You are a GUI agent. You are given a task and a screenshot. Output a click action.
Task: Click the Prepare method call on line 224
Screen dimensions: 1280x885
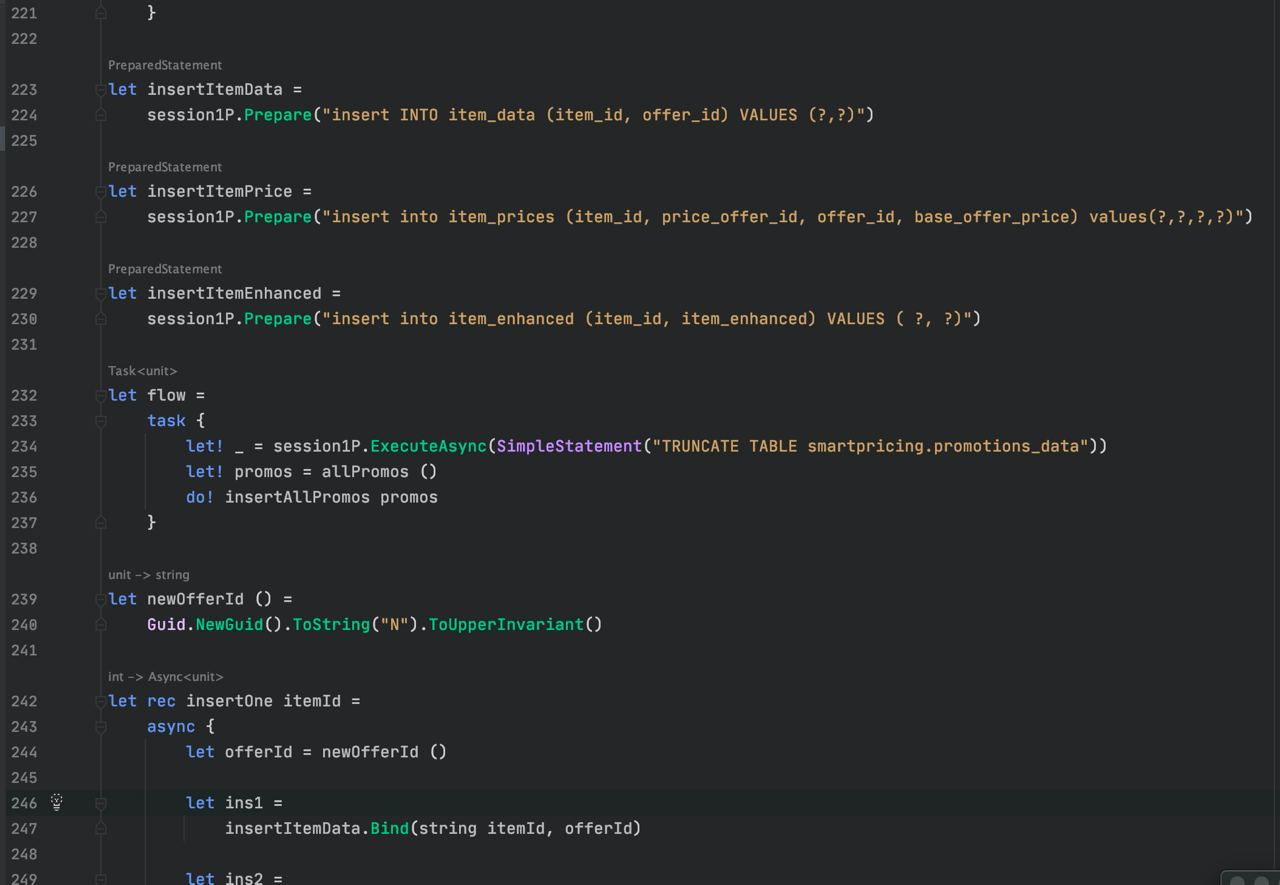point(278,115)
